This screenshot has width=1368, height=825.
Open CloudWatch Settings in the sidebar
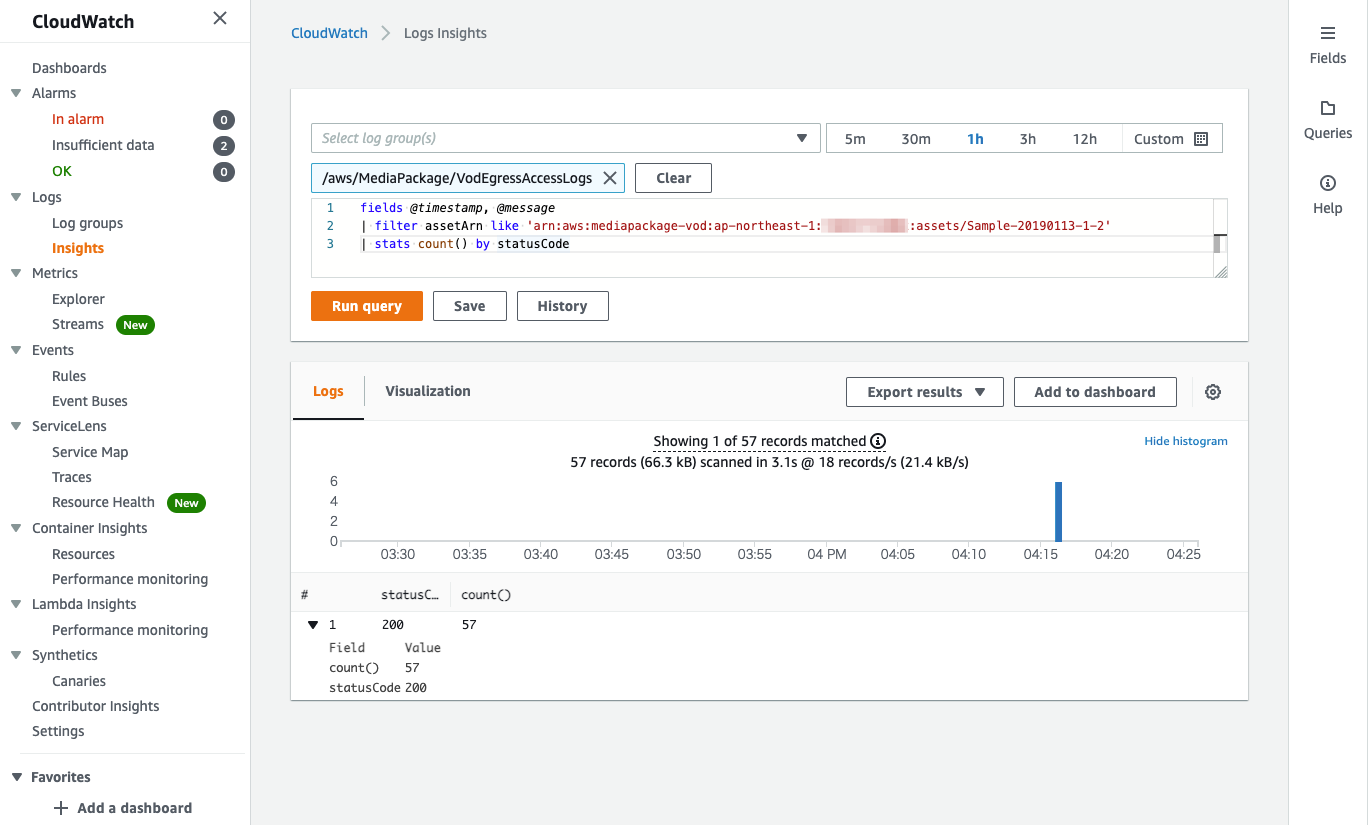pyautogui.click(x=58, y=731)
